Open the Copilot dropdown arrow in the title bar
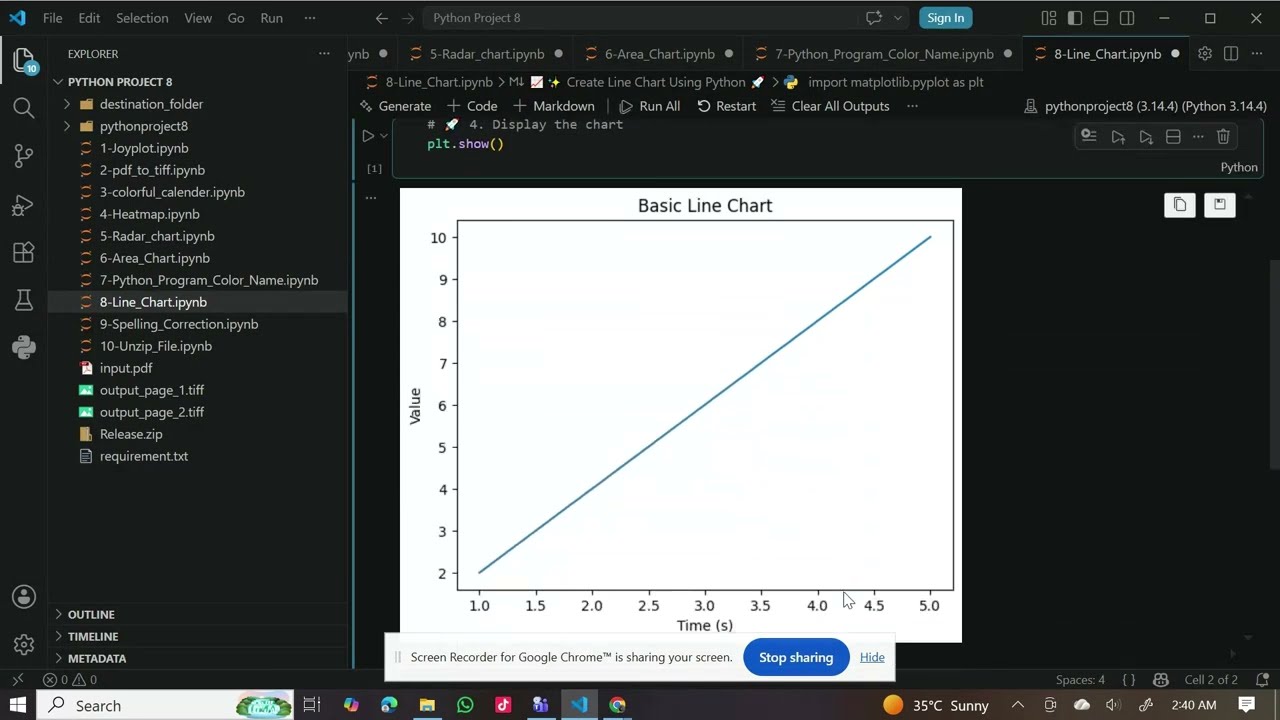Viewport: 1280px width, 720px height. point(897,18)
